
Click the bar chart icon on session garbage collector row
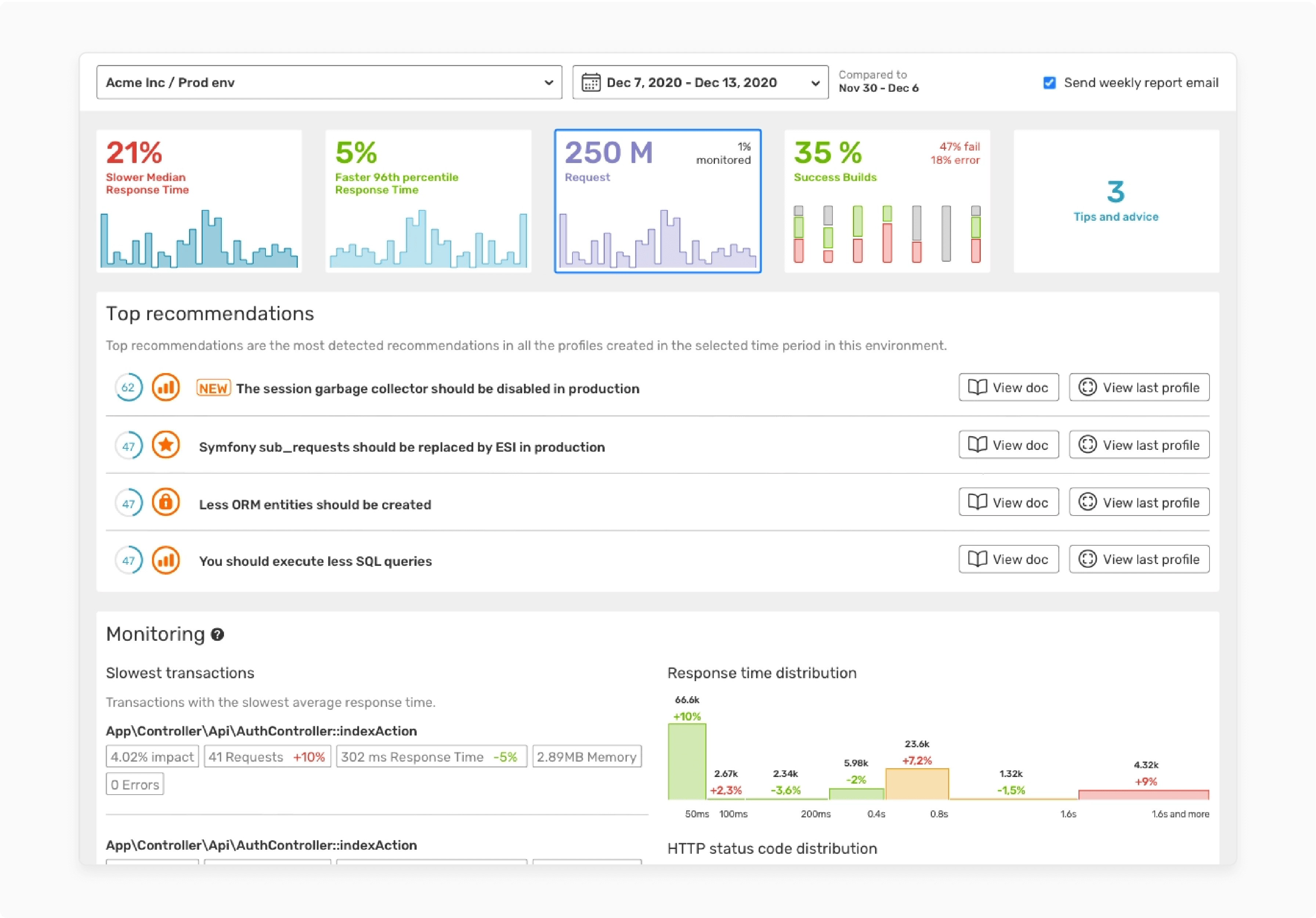pos(166,388)
